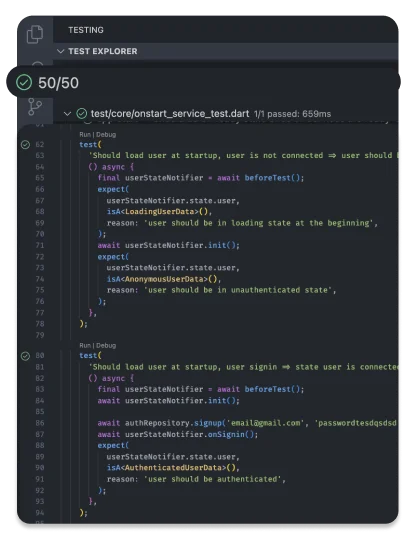This screenshot has width=407, height=550.
Task: Click userStateNotifier.state.user on line 73
Action: pyautogui.click(x=171, y=268)
